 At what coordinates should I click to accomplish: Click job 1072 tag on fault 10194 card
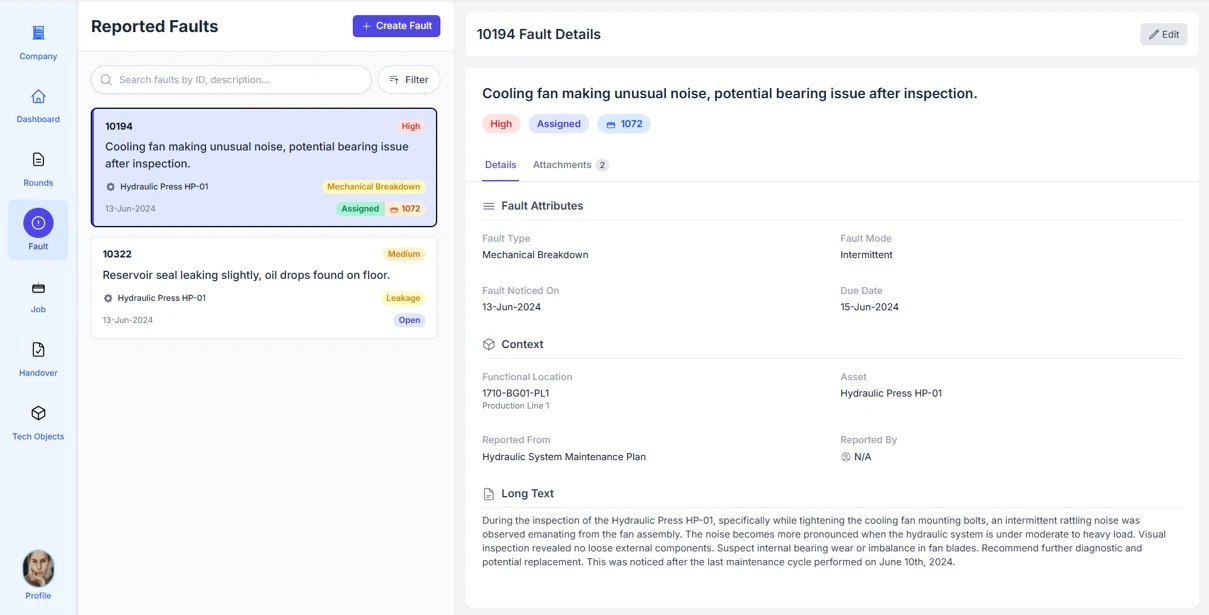click(406, 209)
